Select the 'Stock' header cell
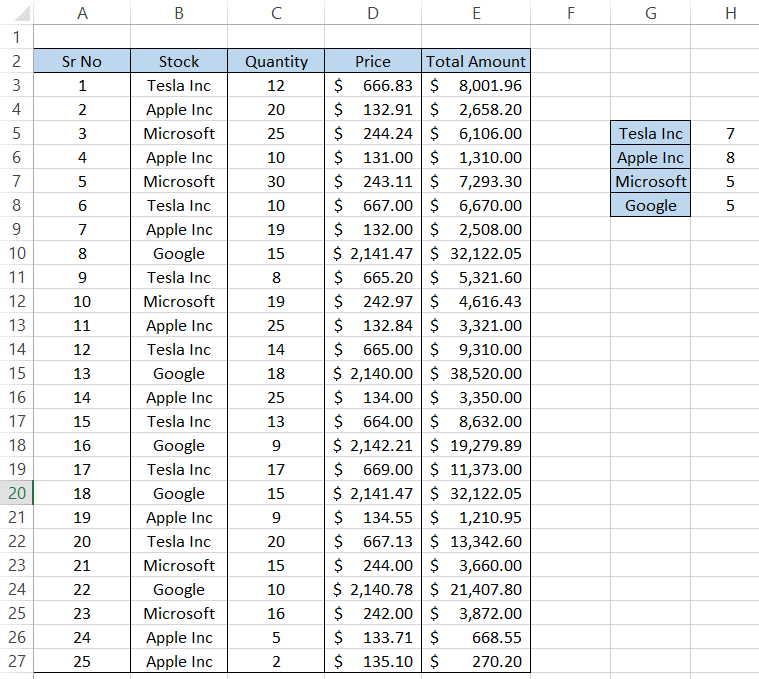The height and width of the screenshot is (679, 759). pos(179,61)
